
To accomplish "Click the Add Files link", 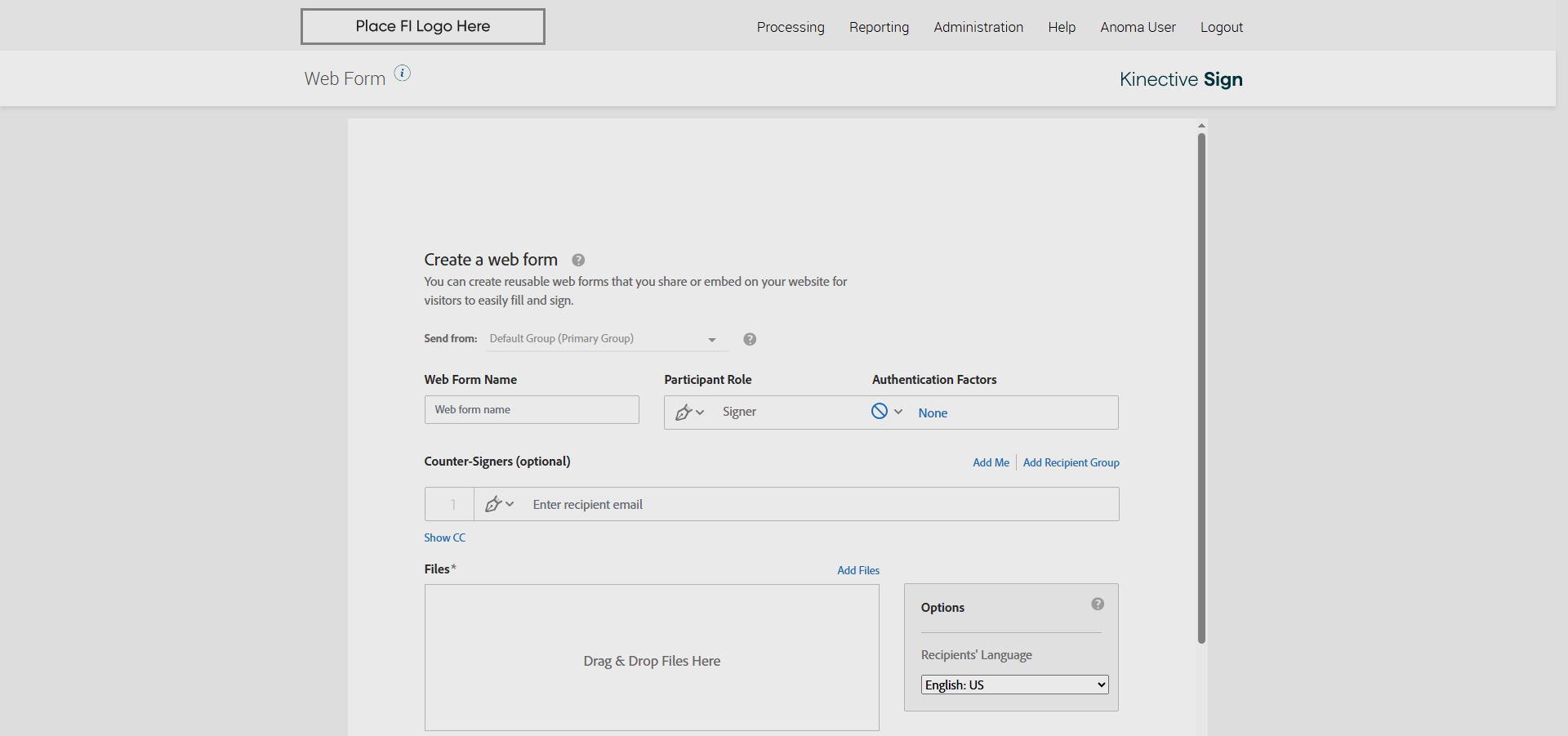I will [x=858, y=570].
